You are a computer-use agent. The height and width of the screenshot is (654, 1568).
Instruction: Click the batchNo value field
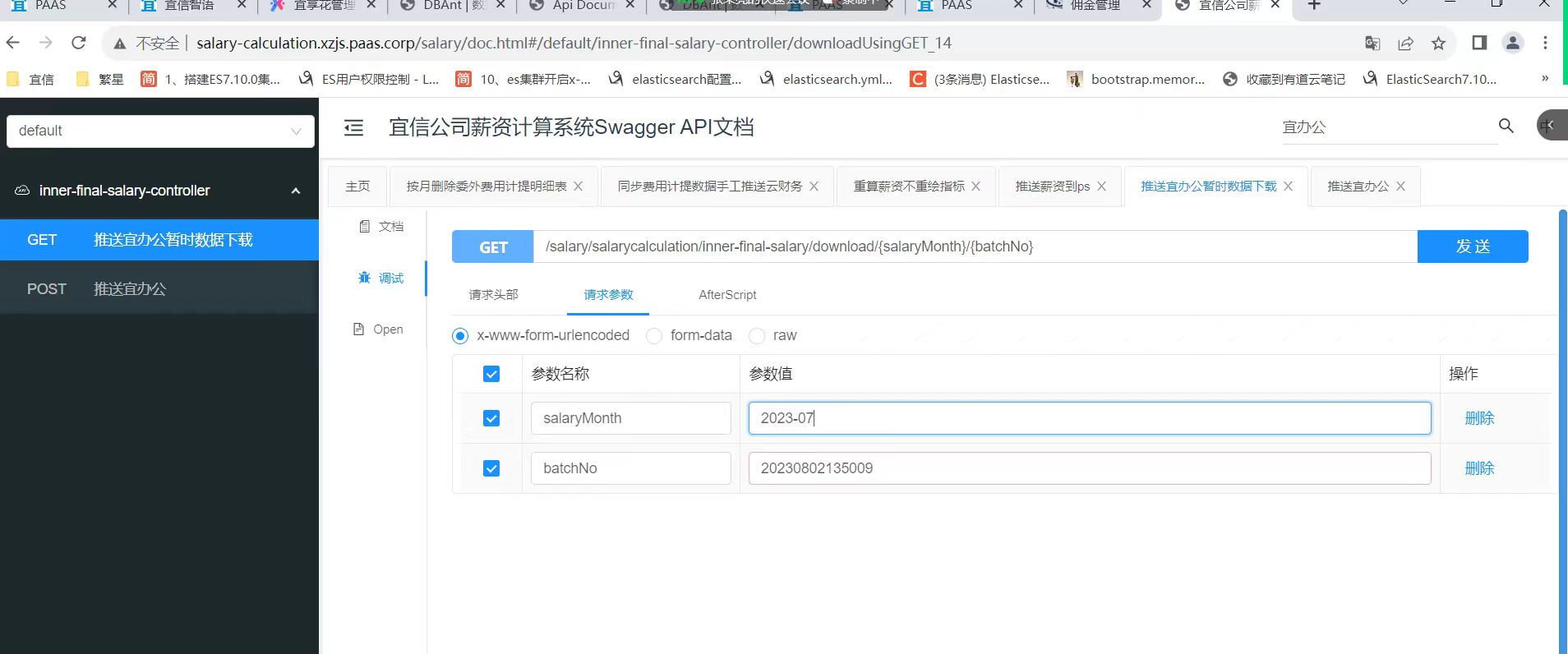pos(1090,468)
